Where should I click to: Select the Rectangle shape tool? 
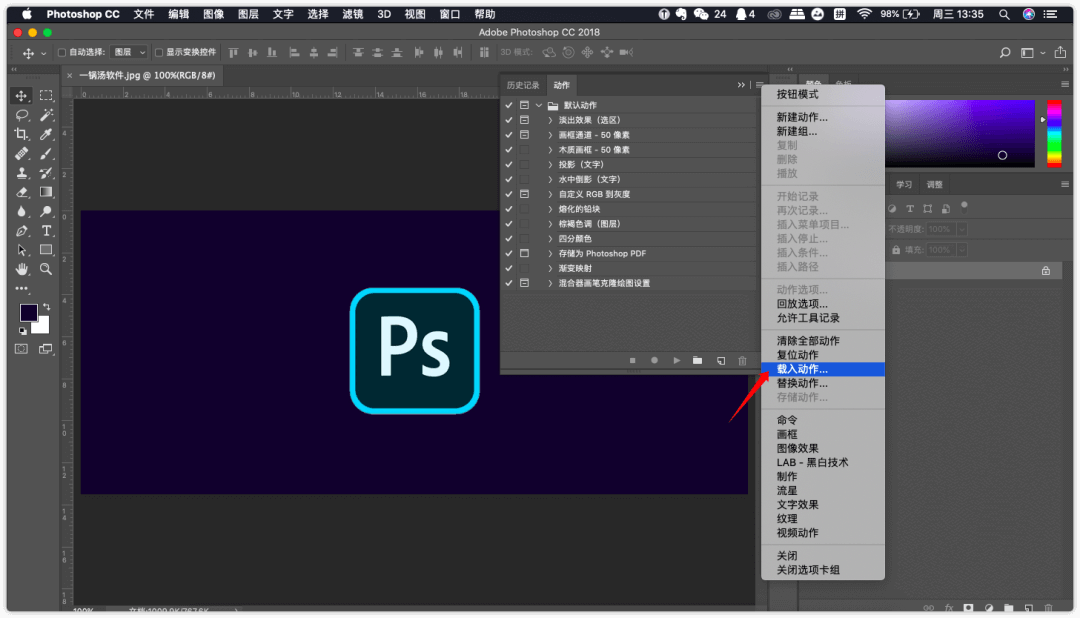(46, 250)
